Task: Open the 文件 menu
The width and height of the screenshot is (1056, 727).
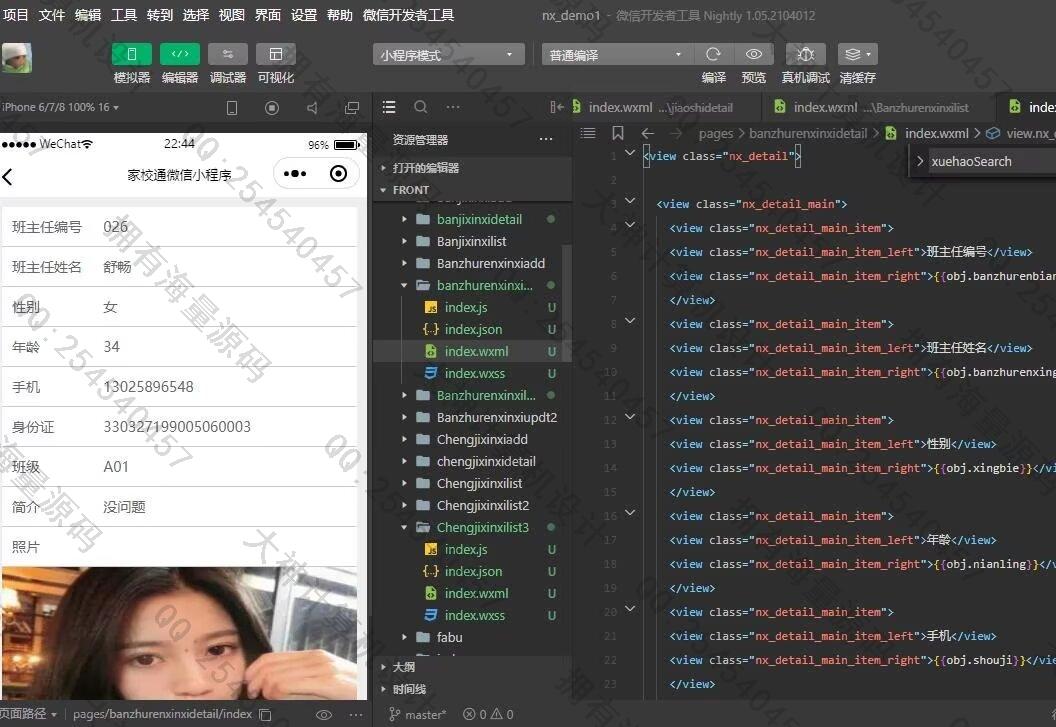Action: pos(52,15)
